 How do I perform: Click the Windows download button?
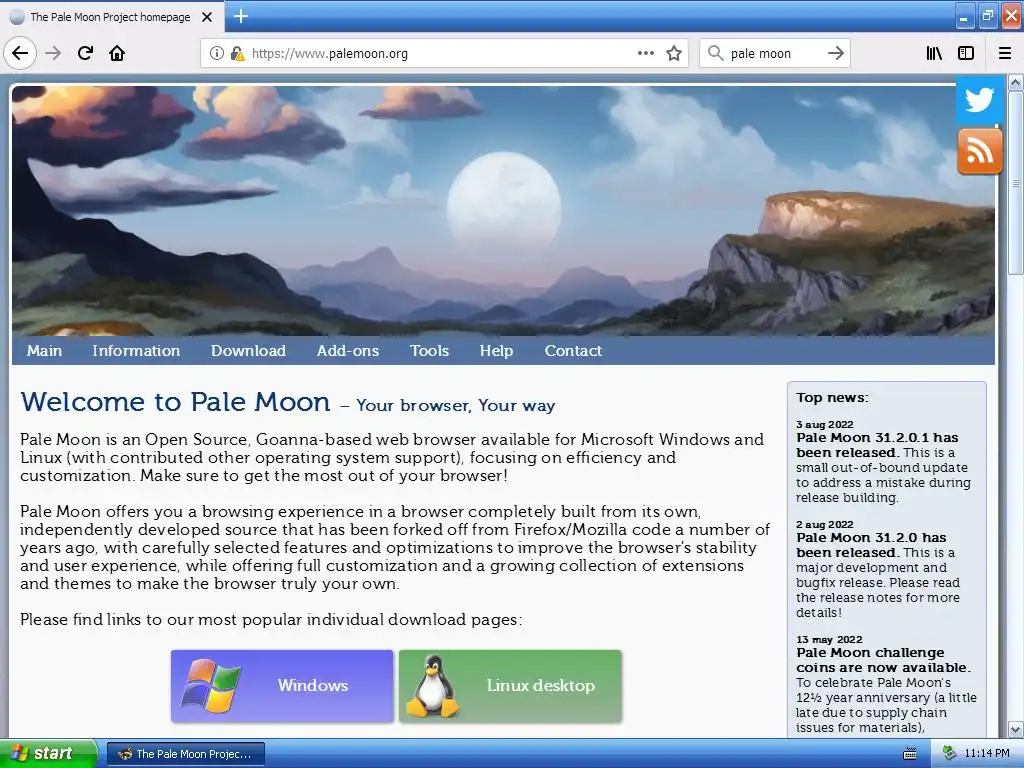click(x=282, y=686)
